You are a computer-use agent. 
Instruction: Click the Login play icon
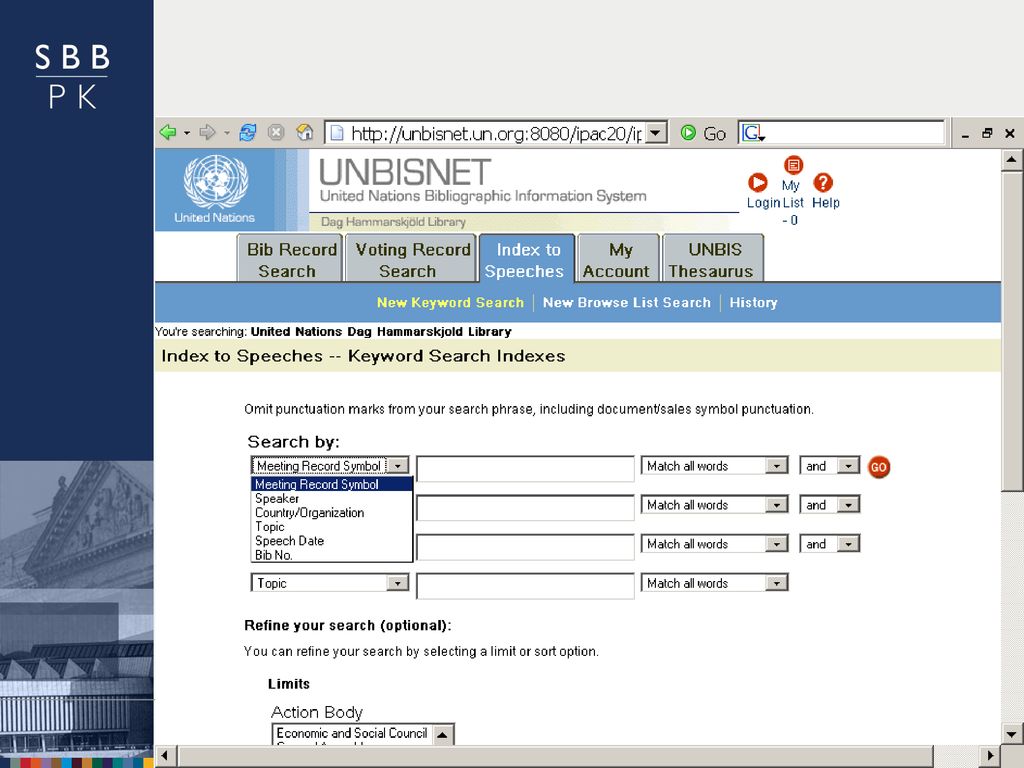[x=758, y=182]
